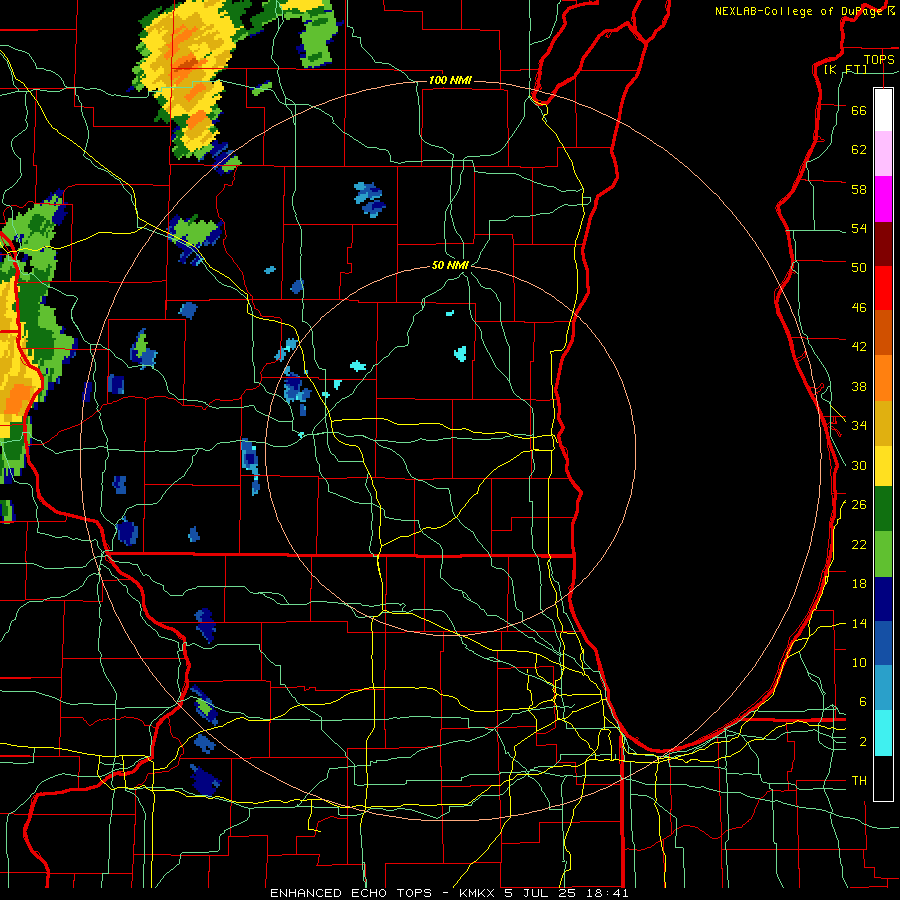Screen dimensions: 900x900
Task: Click the "TOPS" legend title
Action: (x=879, y=59)
